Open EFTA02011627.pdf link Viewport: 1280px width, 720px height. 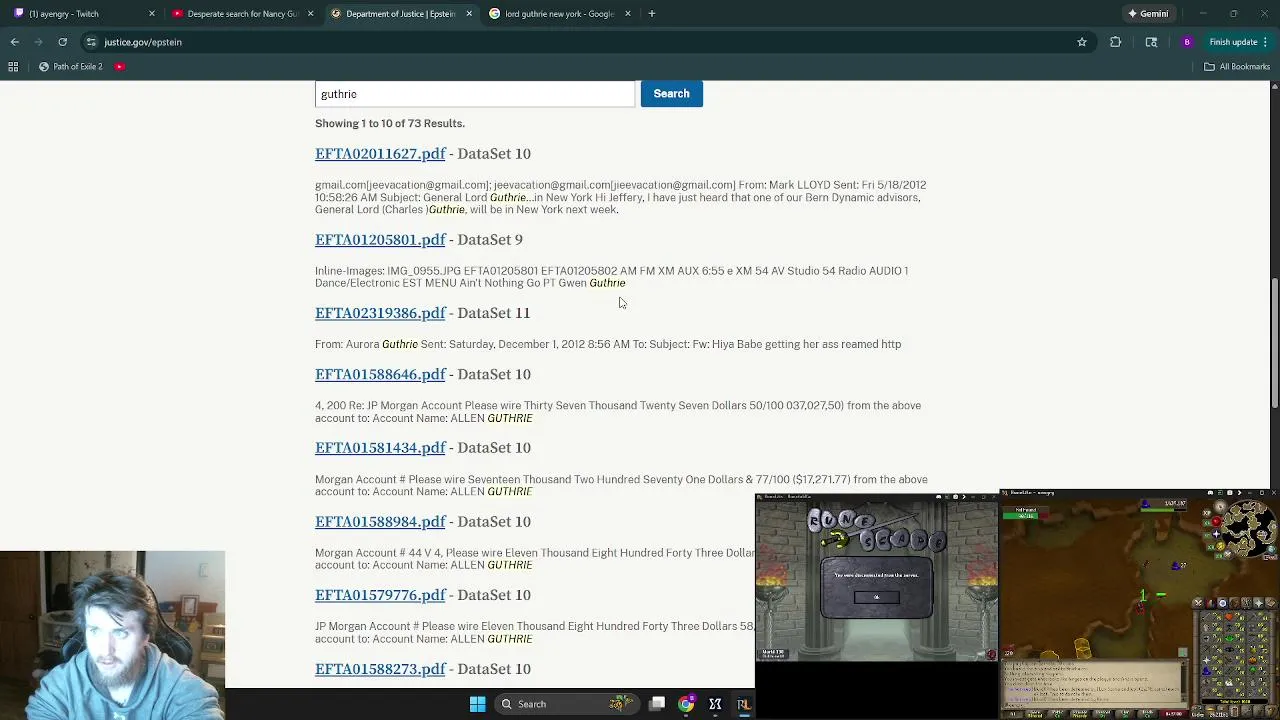point(380,154)
